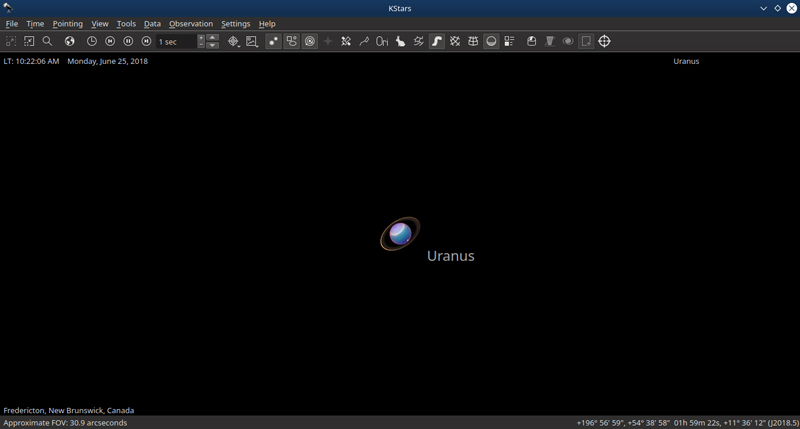
Task: Toggle the opaque ground horizon icon
Action: (x=491, y=41)
